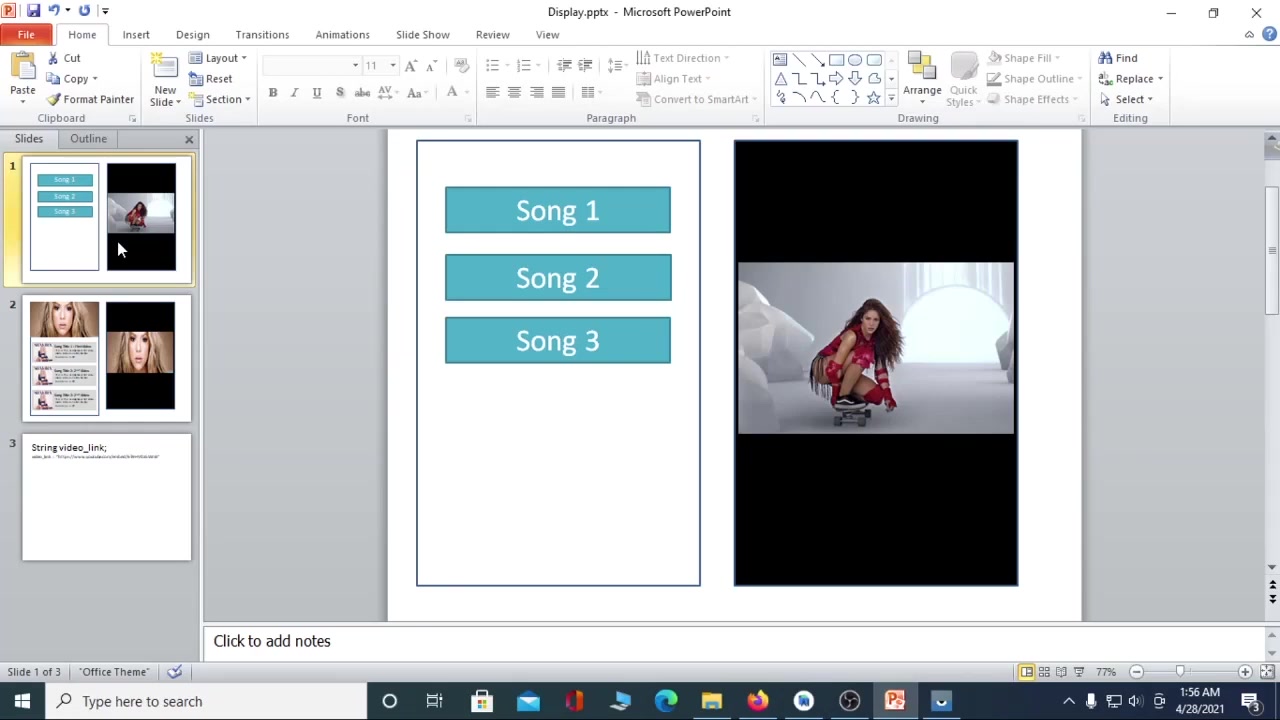Open the Animations ribbon tab
This screenshot has width=1280, height=720.
342,35
